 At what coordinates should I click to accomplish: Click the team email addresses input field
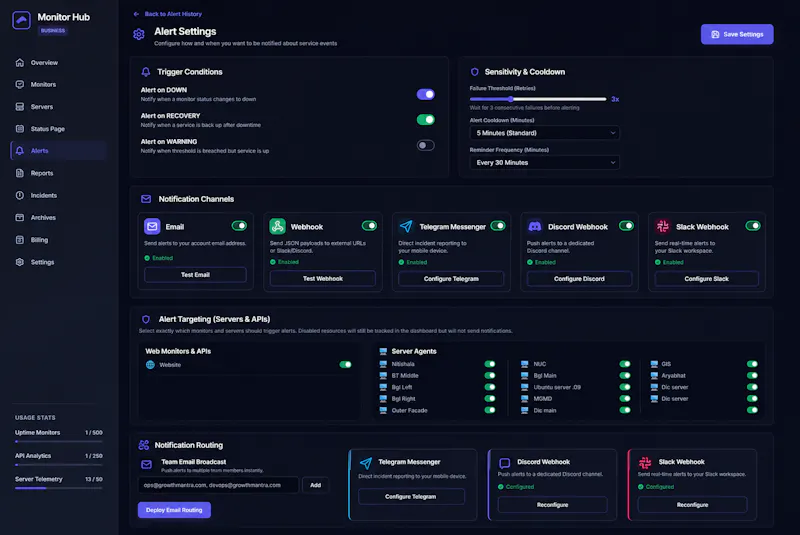tap(218, 485)
